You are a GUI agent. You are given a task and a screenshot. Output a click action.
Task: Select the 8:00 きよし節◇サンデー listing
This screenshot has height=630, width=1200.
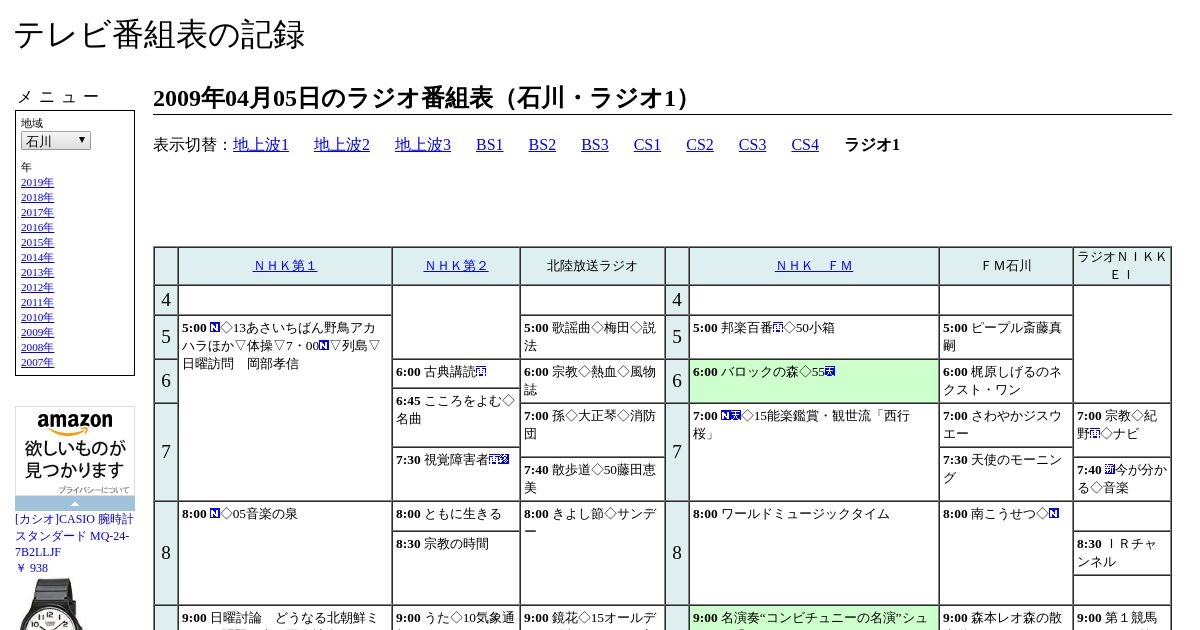[592, 553]
